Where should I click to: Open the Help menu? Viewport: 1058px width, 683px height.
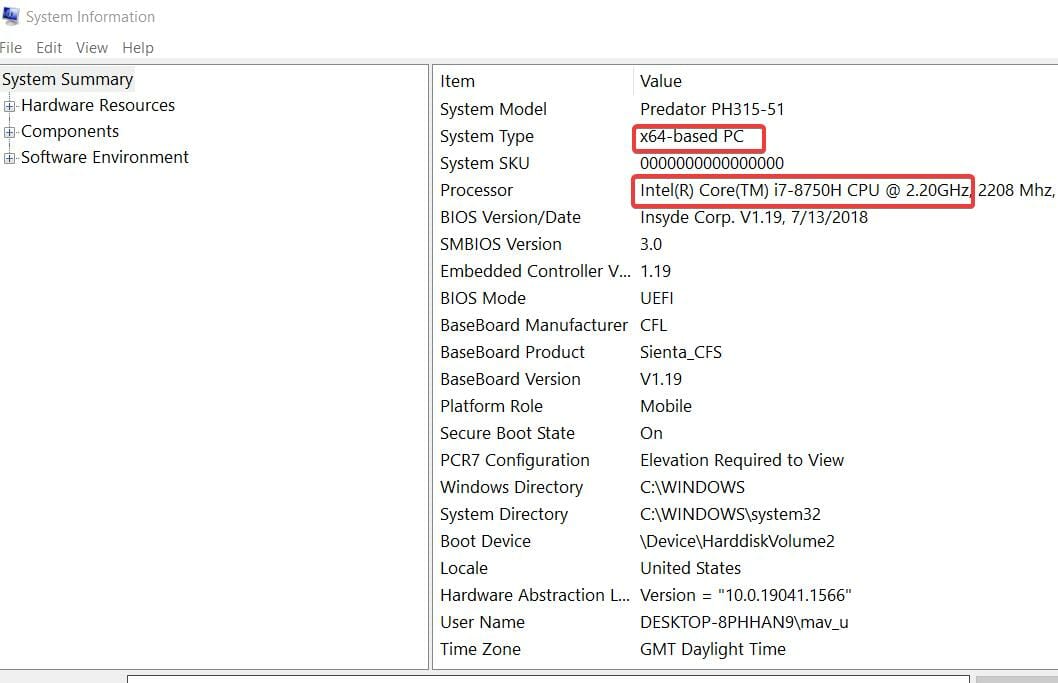click(x=137, y=47)
